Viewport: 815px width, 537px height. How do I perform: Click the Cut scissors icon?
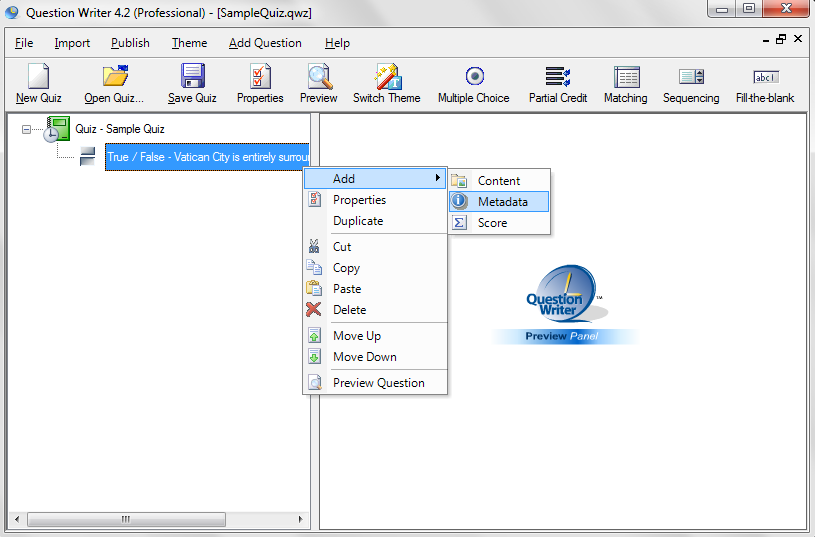(x=314, y=246)
